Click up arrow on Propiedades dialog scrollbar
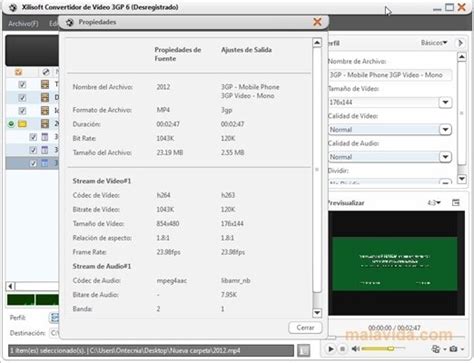 (x=317, y=43)
